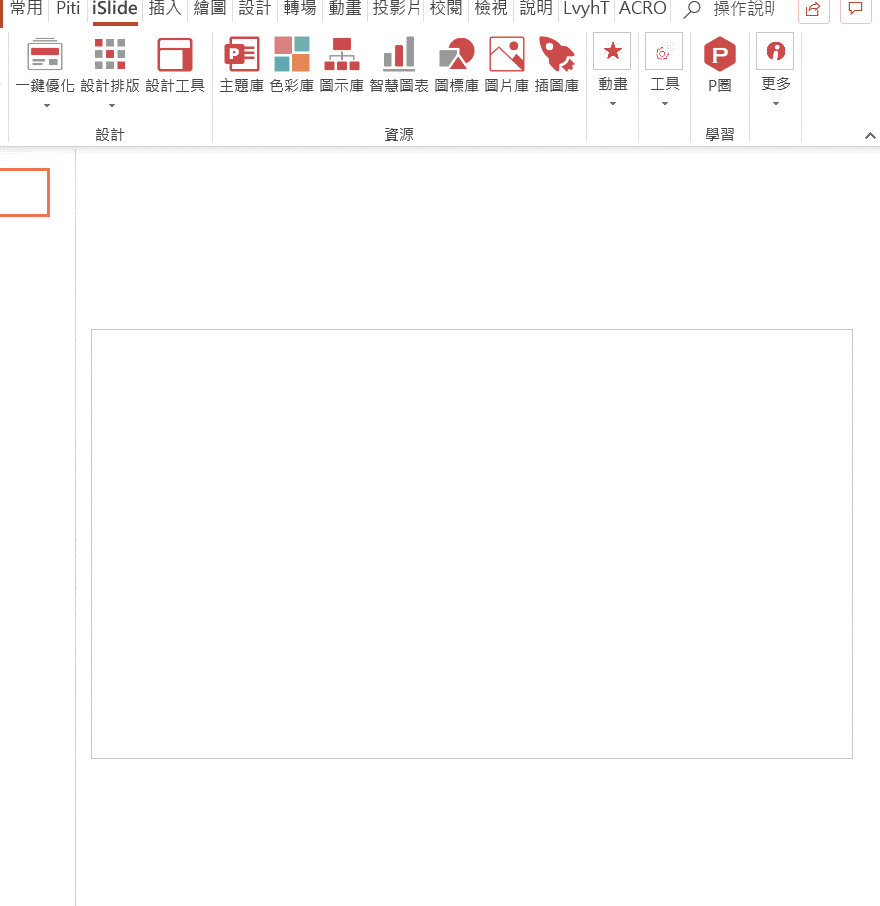Switch to the 轉場 tab

[300, 9]
